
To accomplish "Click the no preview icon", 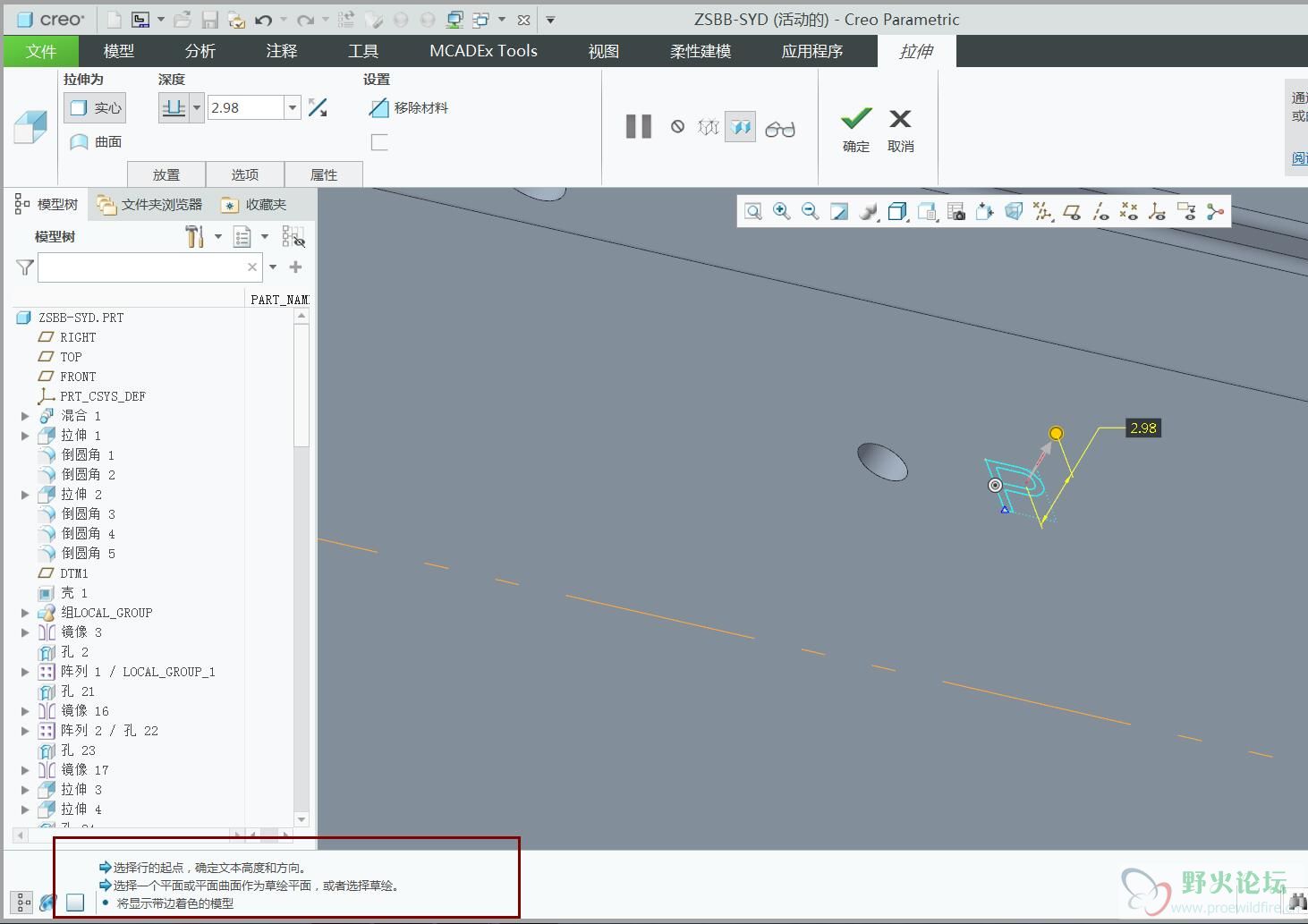I will coord(677,127).
